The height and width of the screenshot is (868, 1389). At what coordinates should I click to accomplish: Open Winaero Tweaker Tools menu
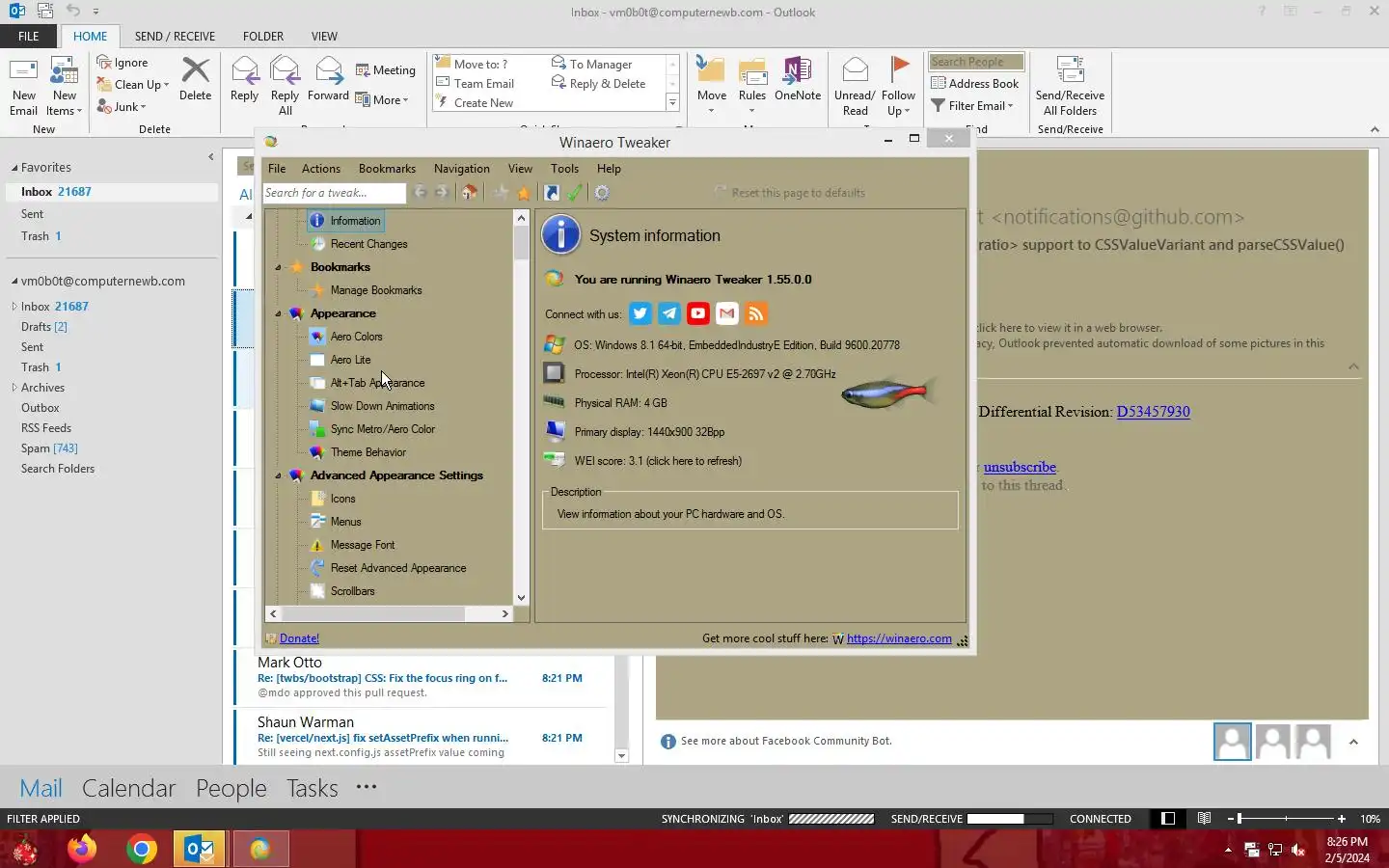(564, 169)
